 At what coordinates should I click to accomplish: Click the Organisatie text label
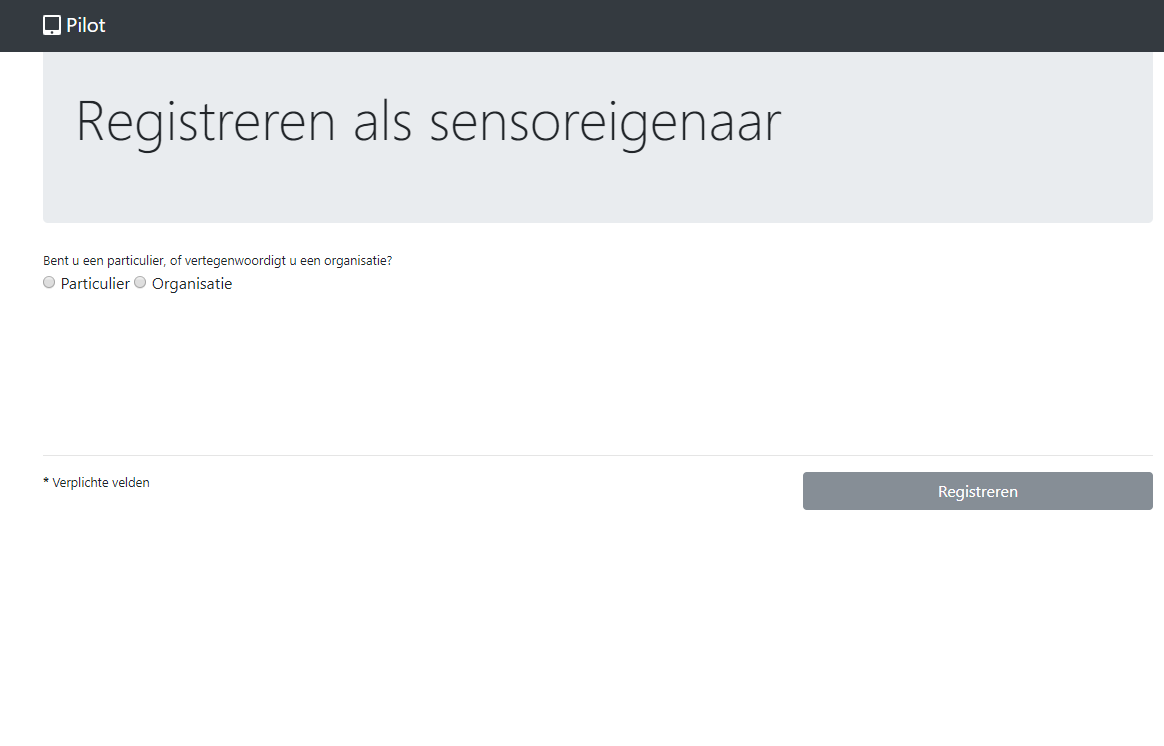pos(192,284)
